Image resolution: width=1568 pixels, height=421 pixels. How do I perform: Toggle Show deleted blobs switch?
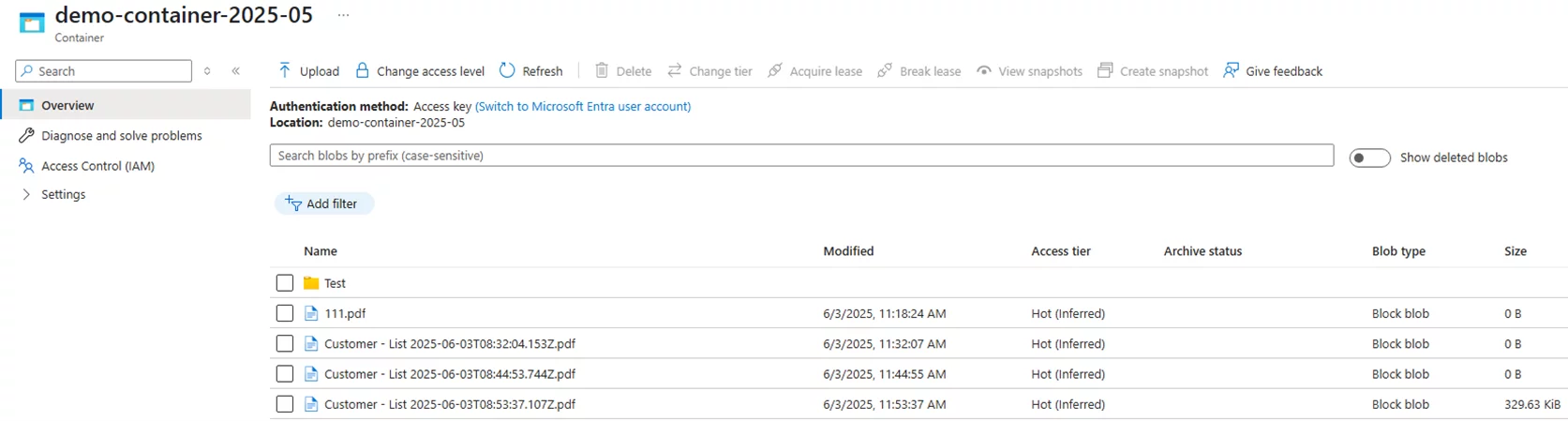(1369, 158)
